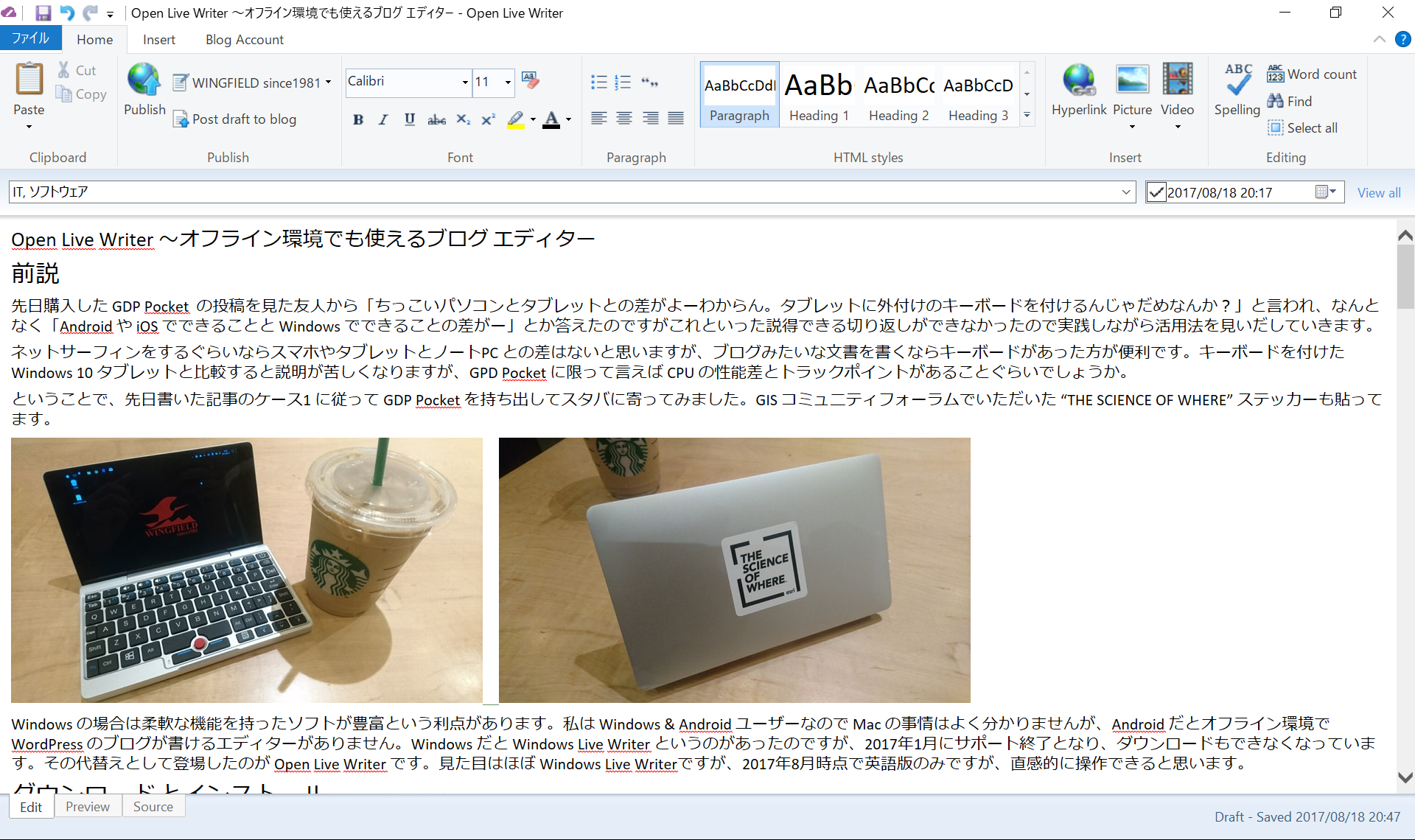The image size is (1415, 840).
Task: Clear formatting with eraser icon
Action: pos(529,80)
